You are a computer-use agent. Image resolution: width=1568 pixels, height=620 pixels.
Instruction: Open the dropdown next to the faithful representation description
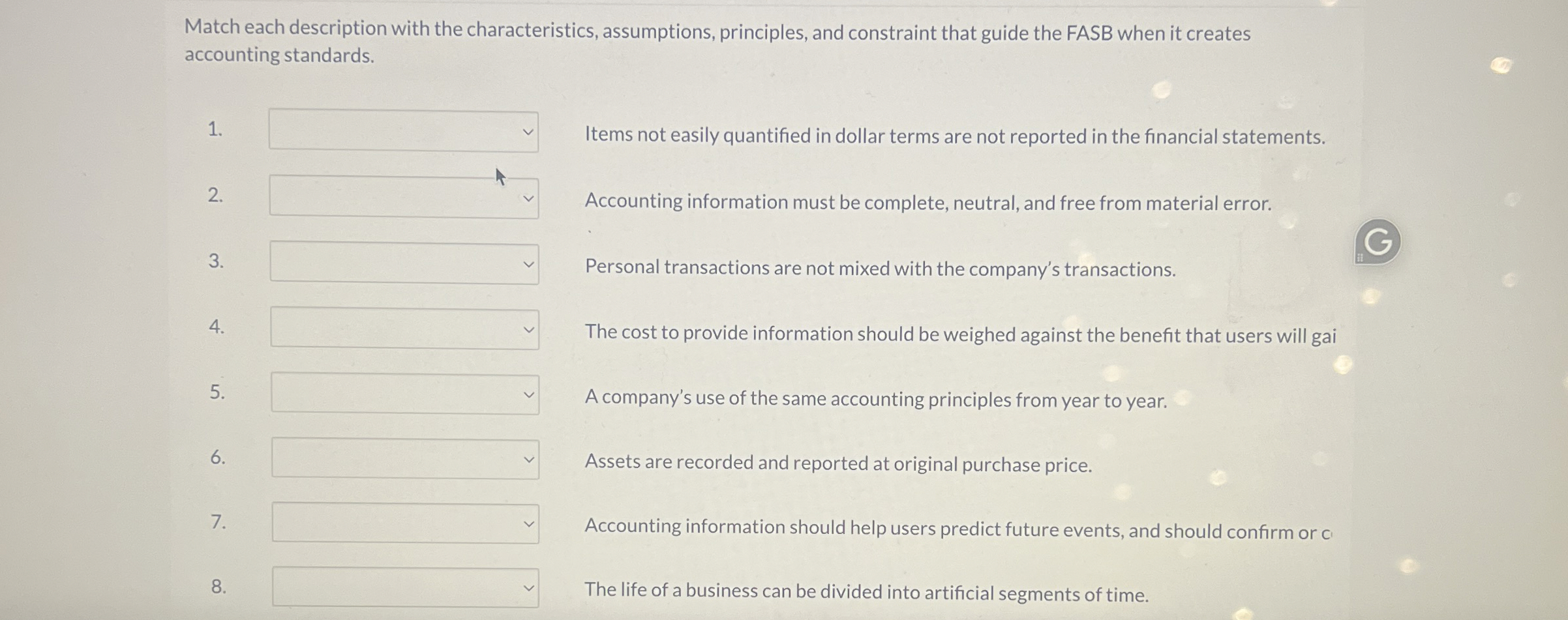click(x=403, y=196)
